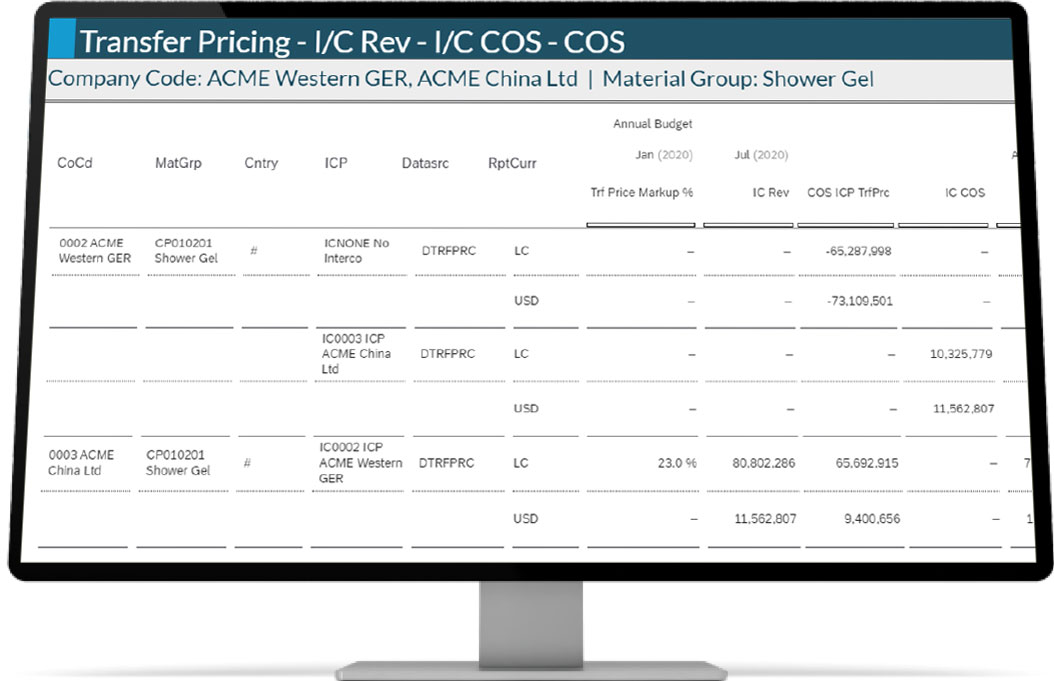Screen dimensions: 1054x681
Task: Click the '0003 ACME China Ltd' company cell
Action: pyautogui.click(x=81, y=463)
